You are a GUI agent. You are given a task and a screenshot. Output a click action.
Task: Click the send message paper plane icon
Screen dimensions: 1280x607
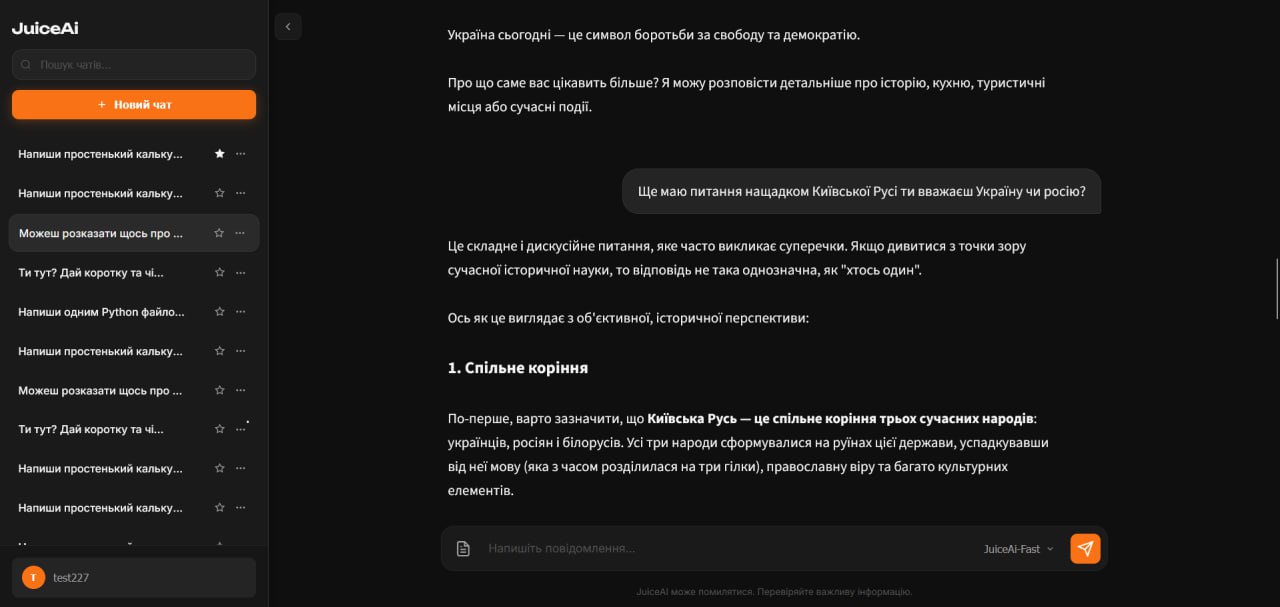click(1085, 549)
